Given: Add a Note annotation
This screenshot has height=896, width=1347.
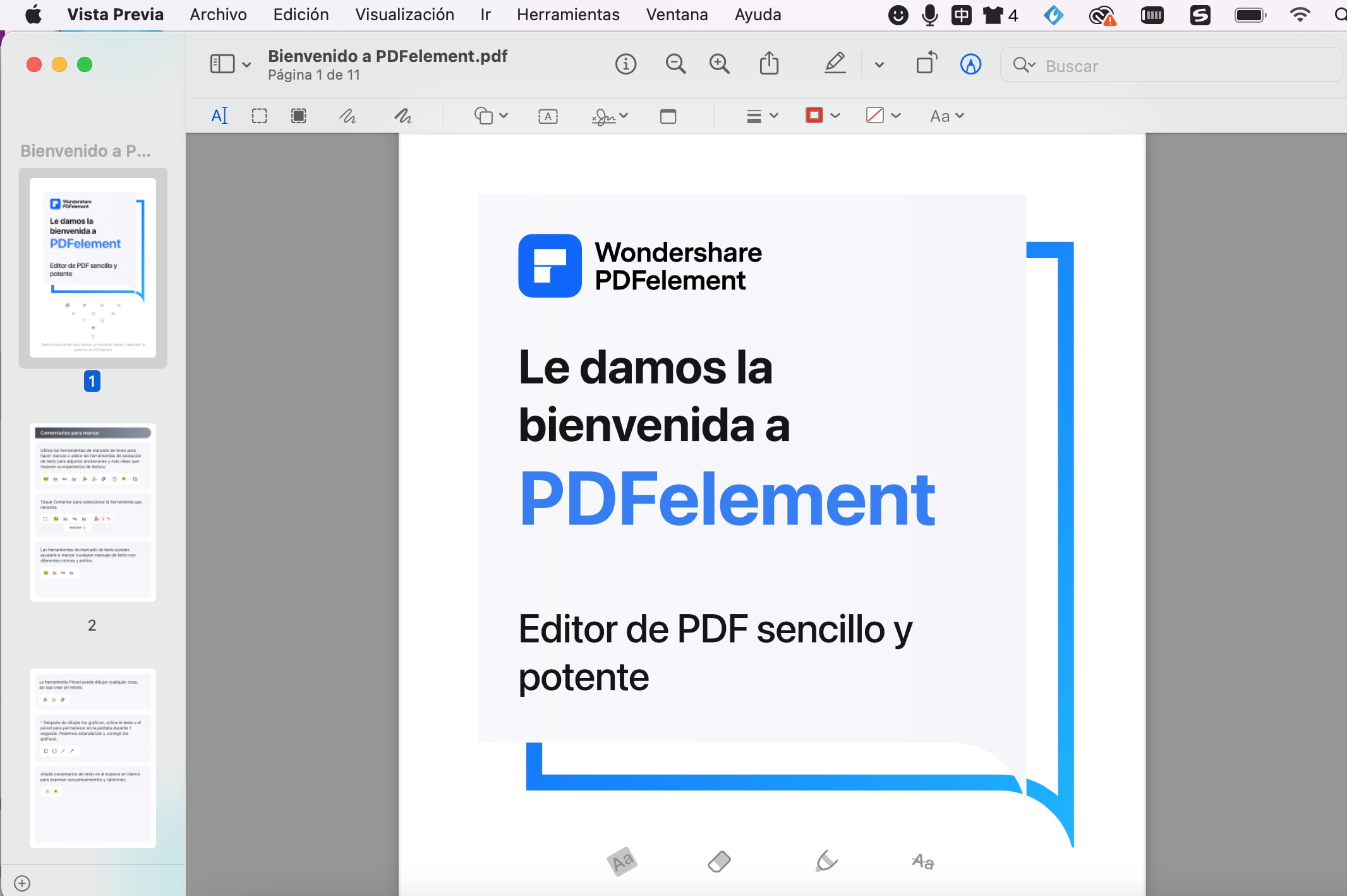Looking at the screenshot, I should (x=668, y=116).
